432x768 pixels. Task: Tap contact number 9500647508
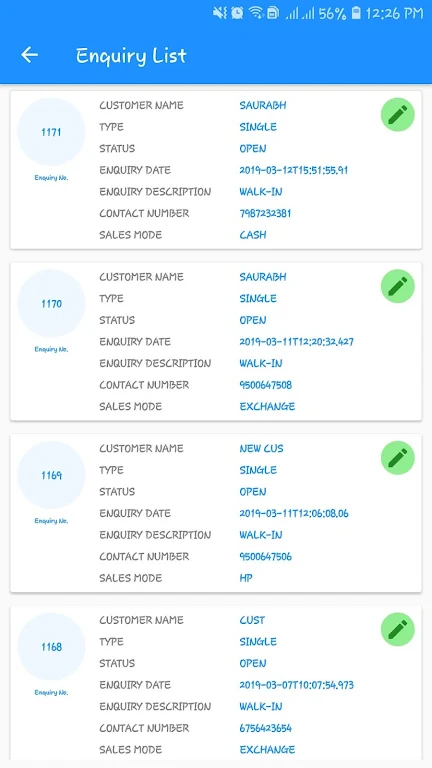(265, 385)
